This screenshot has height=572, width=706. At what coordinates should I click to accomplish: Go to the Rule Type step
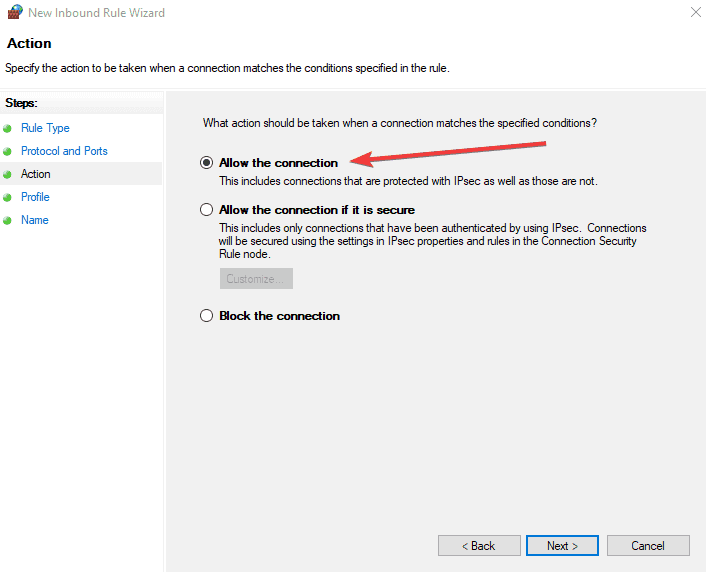click(x=45, y=128)
